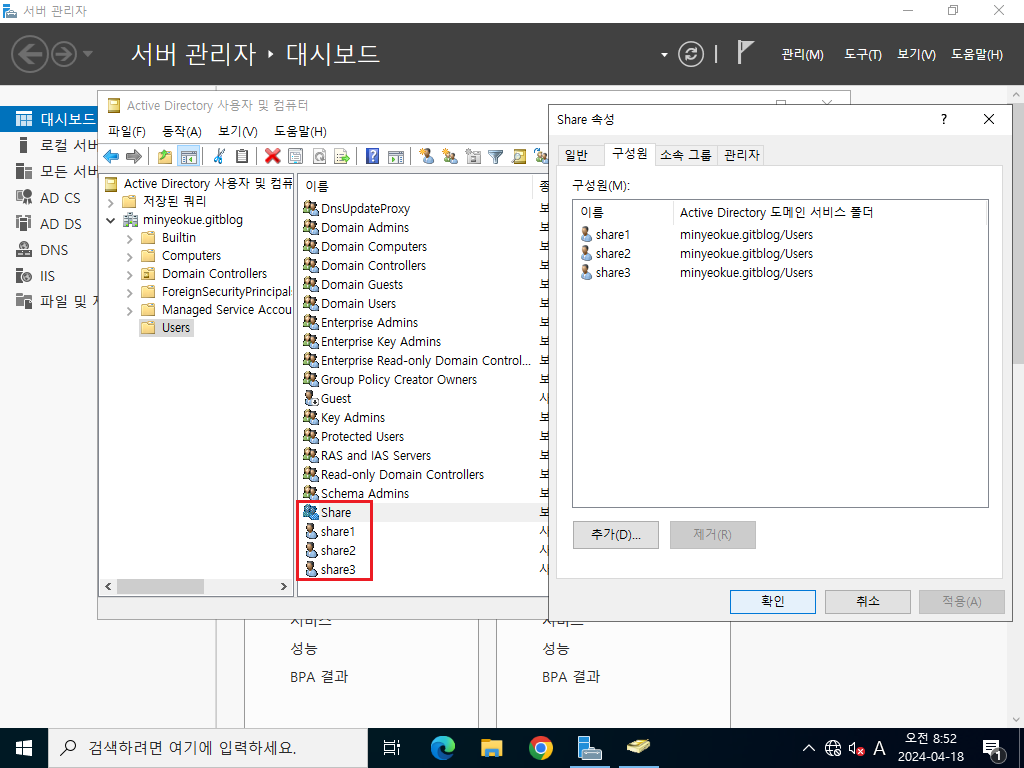
Task: Click the Cut scissors icon
Action: tap(219, 156)
